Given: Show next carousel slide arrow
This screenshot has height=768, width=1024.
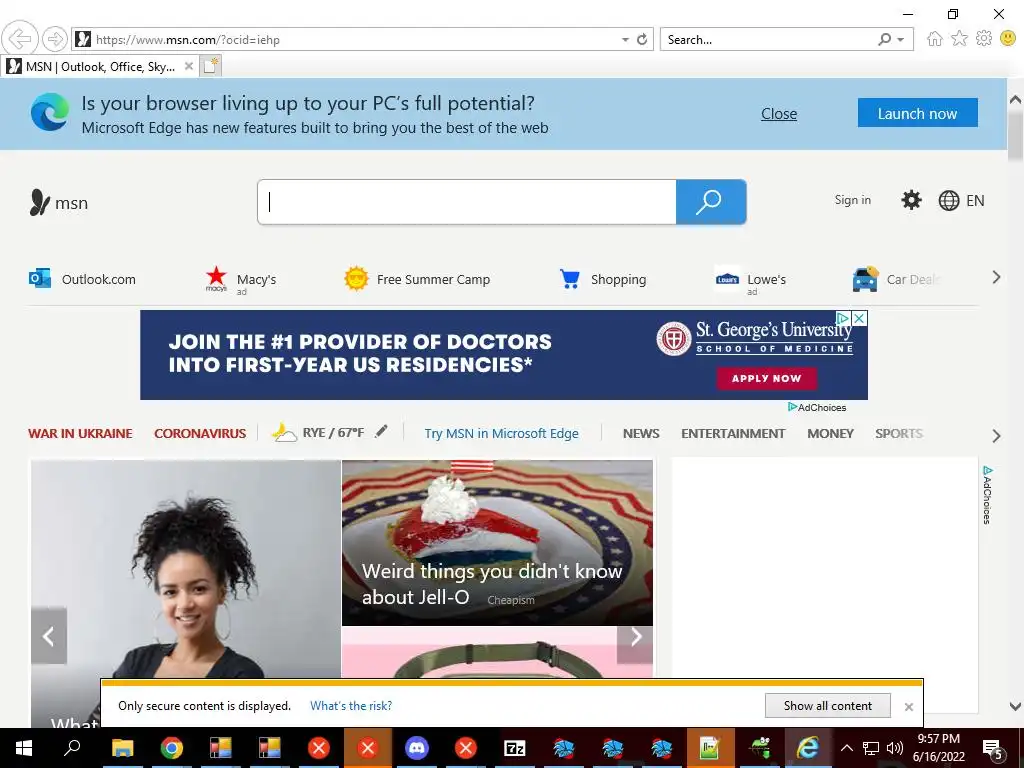Looking at the screenshot, I should (x=635, y=636).
